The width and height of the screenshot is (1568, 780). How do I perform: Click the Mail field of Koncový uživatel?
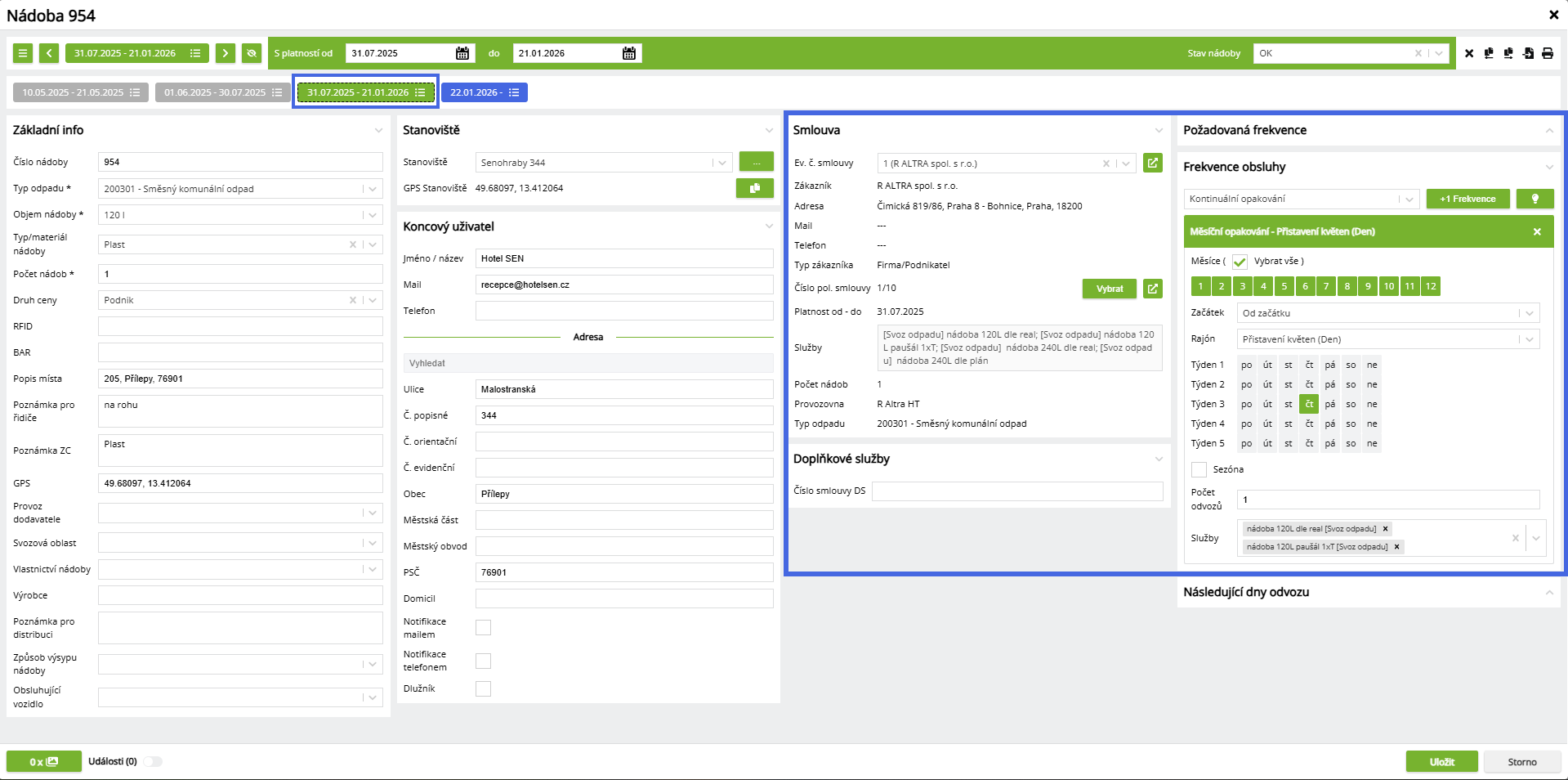coord(624,285)
